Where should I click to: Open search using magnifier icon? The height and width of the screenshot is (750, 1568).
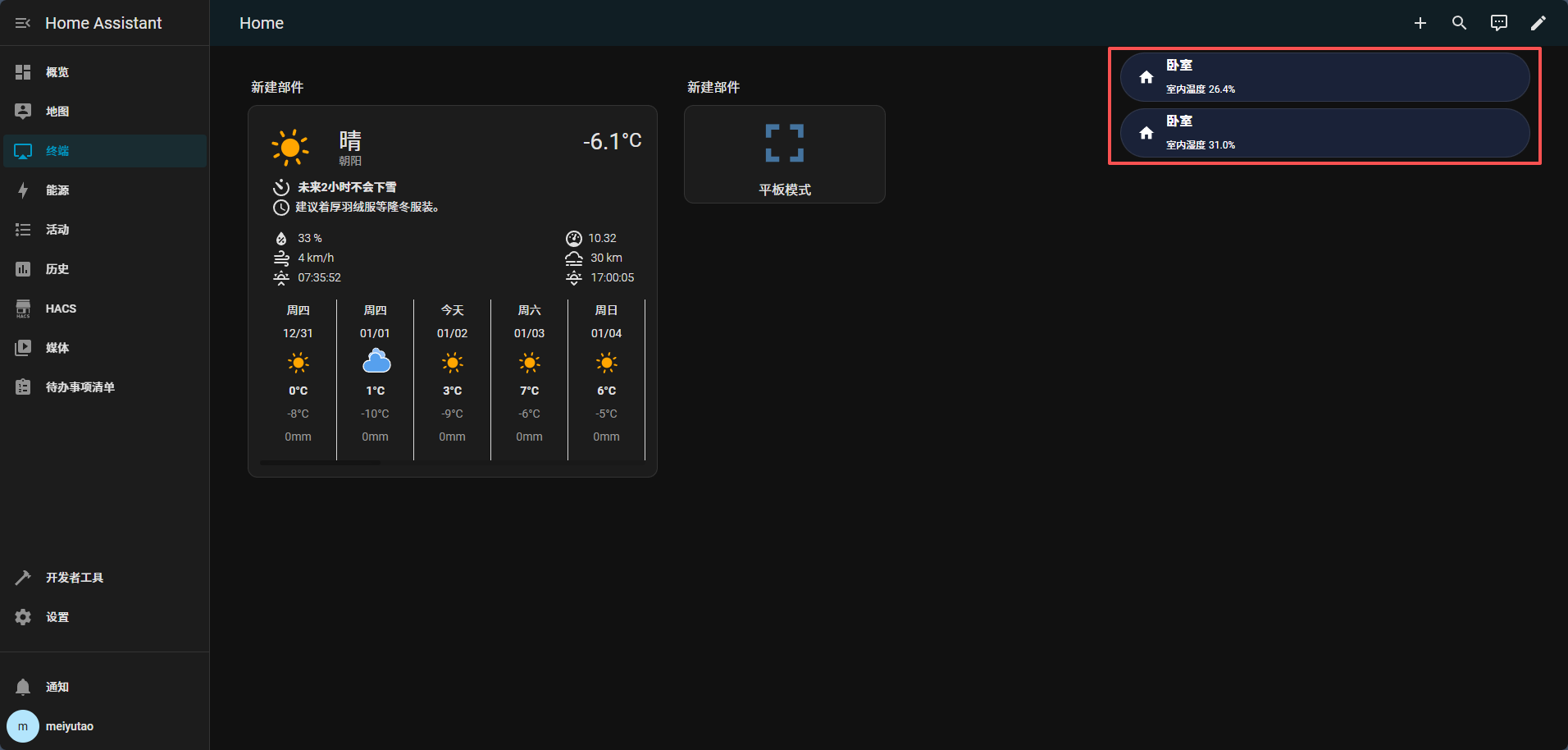click(1459, 23)
